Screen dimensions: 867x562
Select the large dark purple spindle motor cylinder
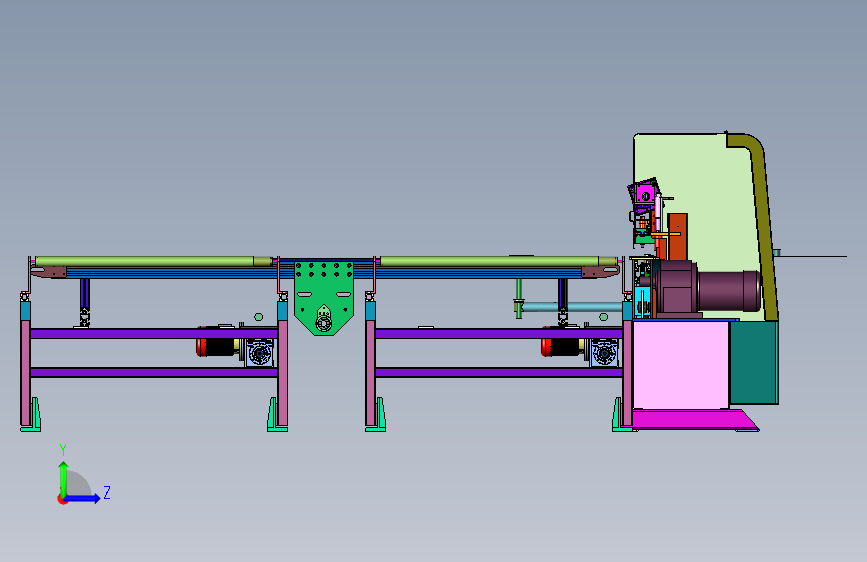pos(729,290)
